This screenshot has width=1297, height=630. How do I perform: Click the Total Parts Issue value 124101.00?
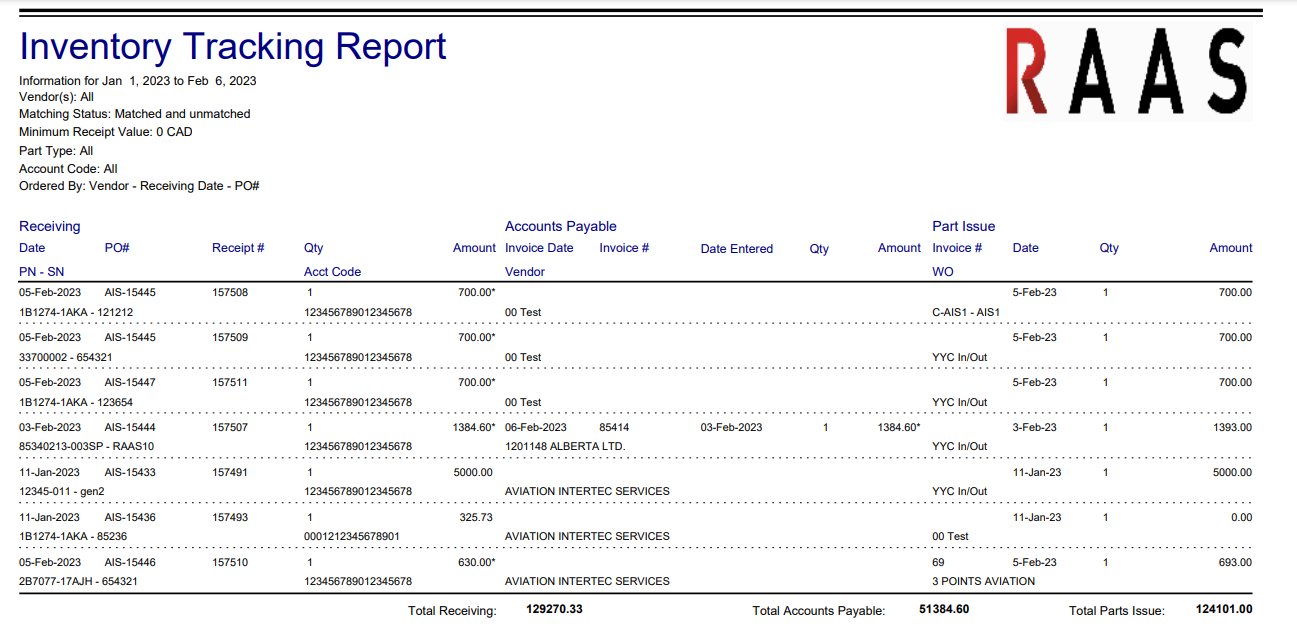coord(1223,608)
